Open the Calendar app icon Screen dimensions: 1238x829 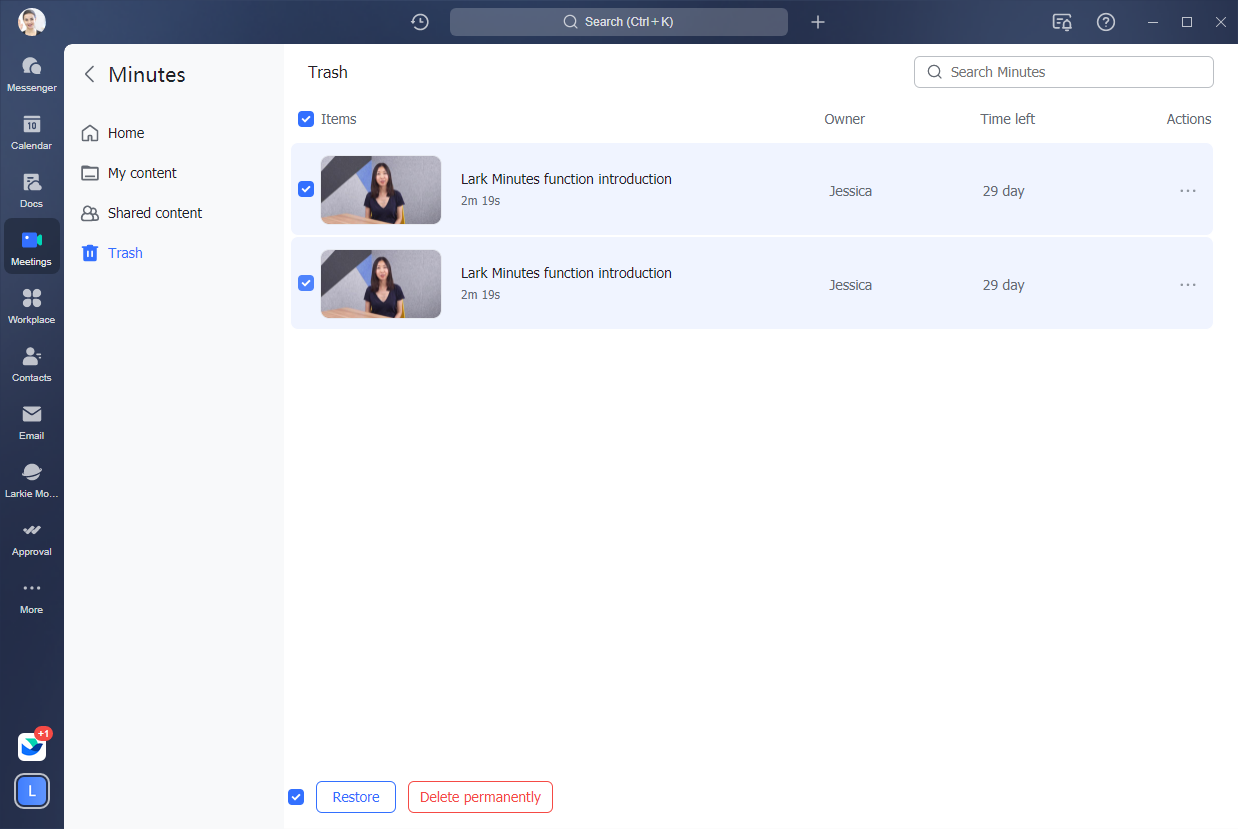[31, 131]
